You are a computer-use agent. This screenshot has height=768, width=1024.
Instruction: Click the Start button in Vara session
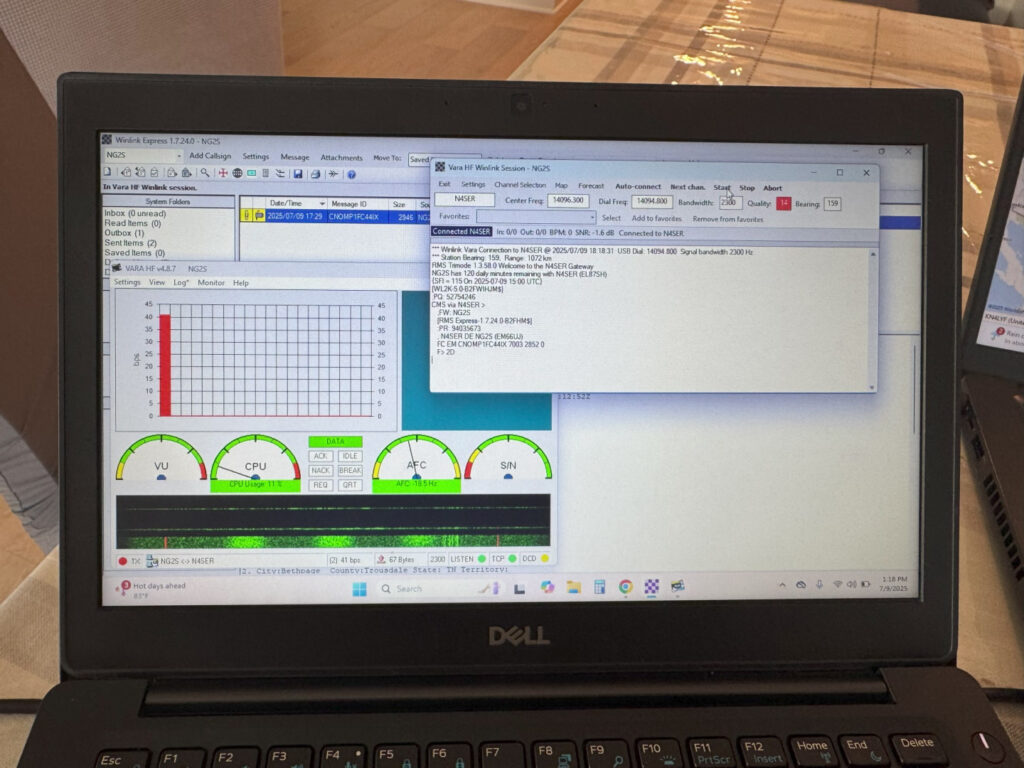722,187
